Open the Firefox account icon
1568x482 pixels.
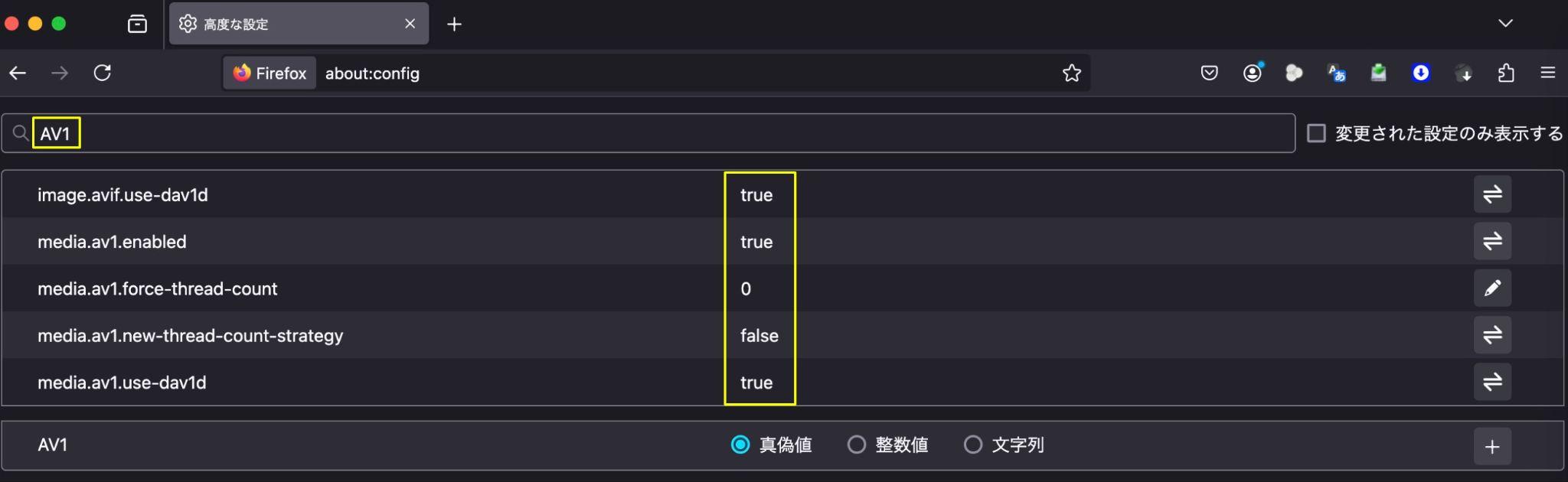pyautogui.click(x=1253, y=73)
